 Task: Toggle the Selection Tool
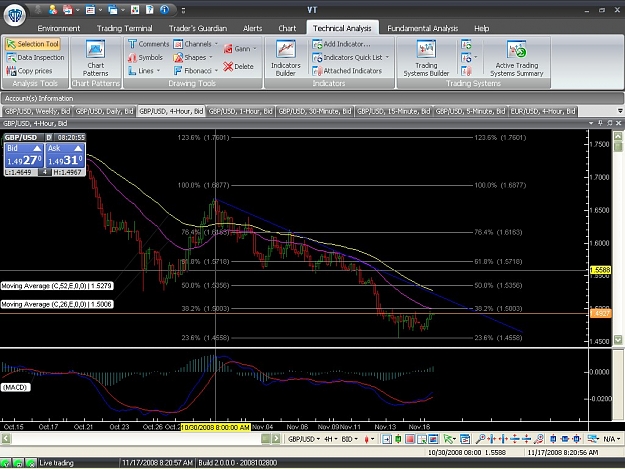[x=33, y=44]
